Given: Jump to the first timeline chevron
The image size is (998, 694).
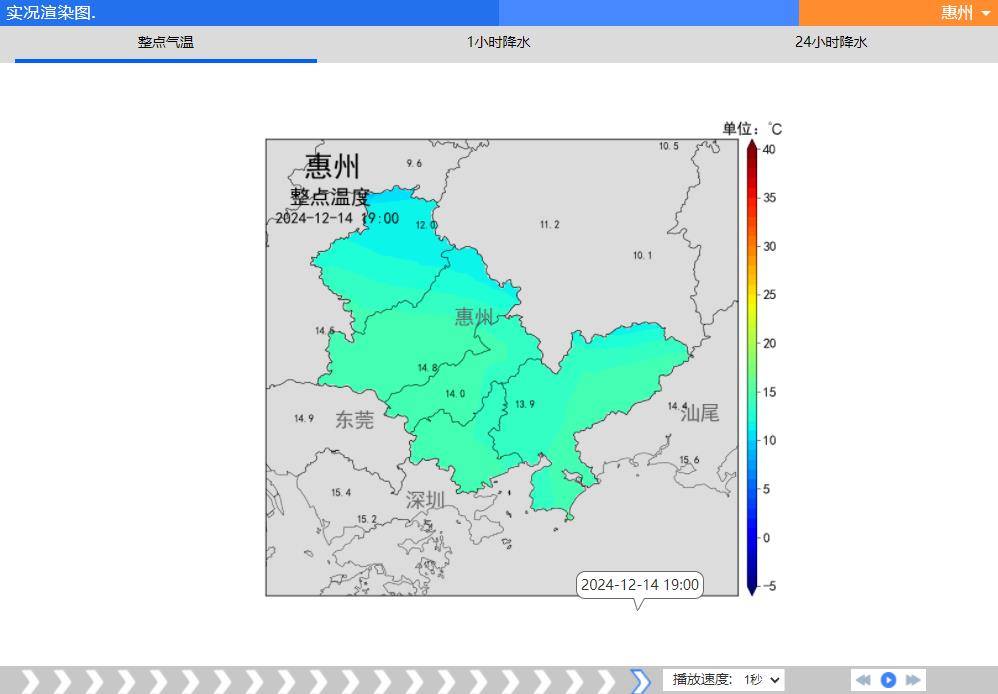Looking at the screenshot, I should click(30, 681).
